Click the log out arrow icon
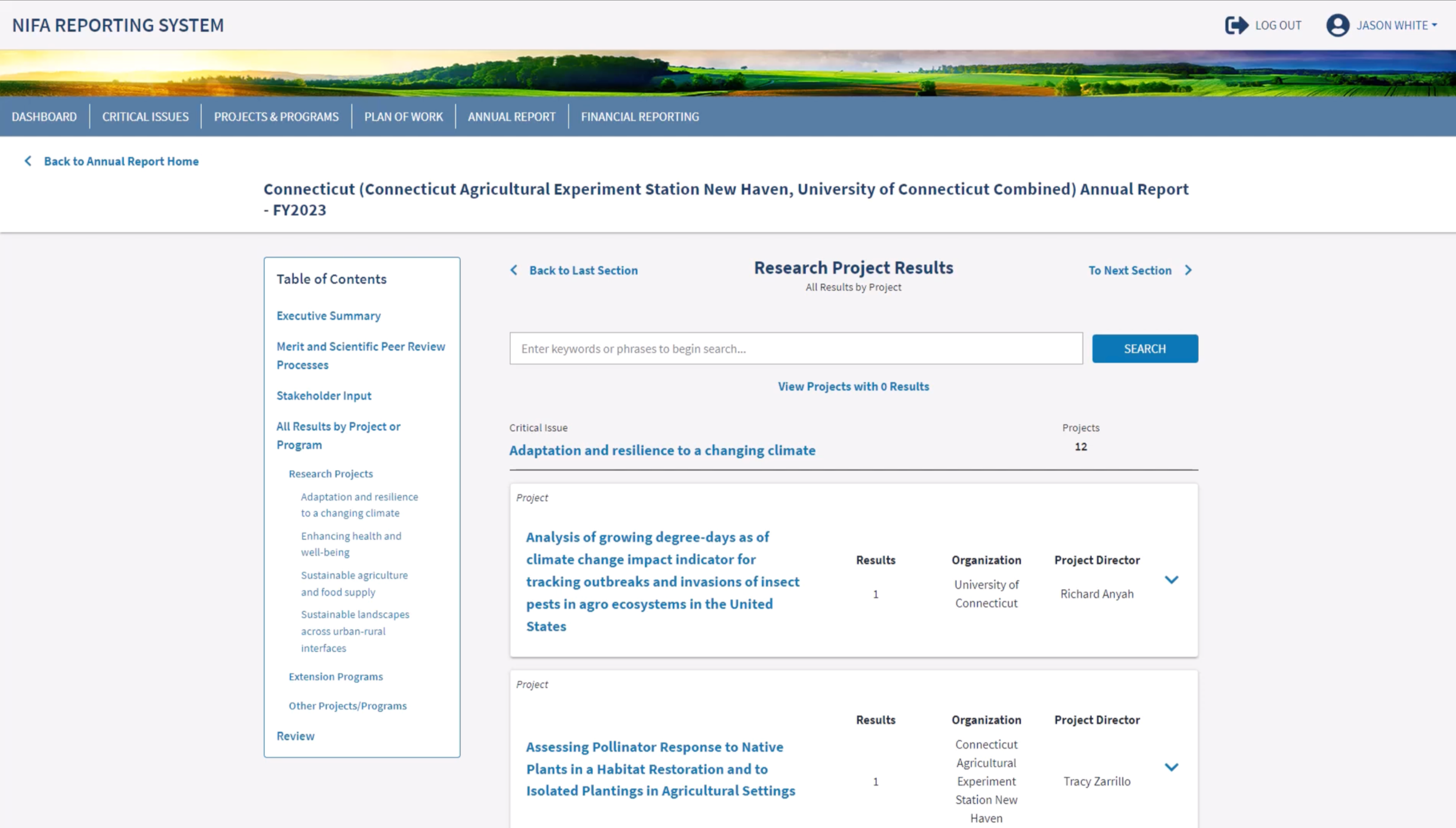 (x=1236, y=25)
